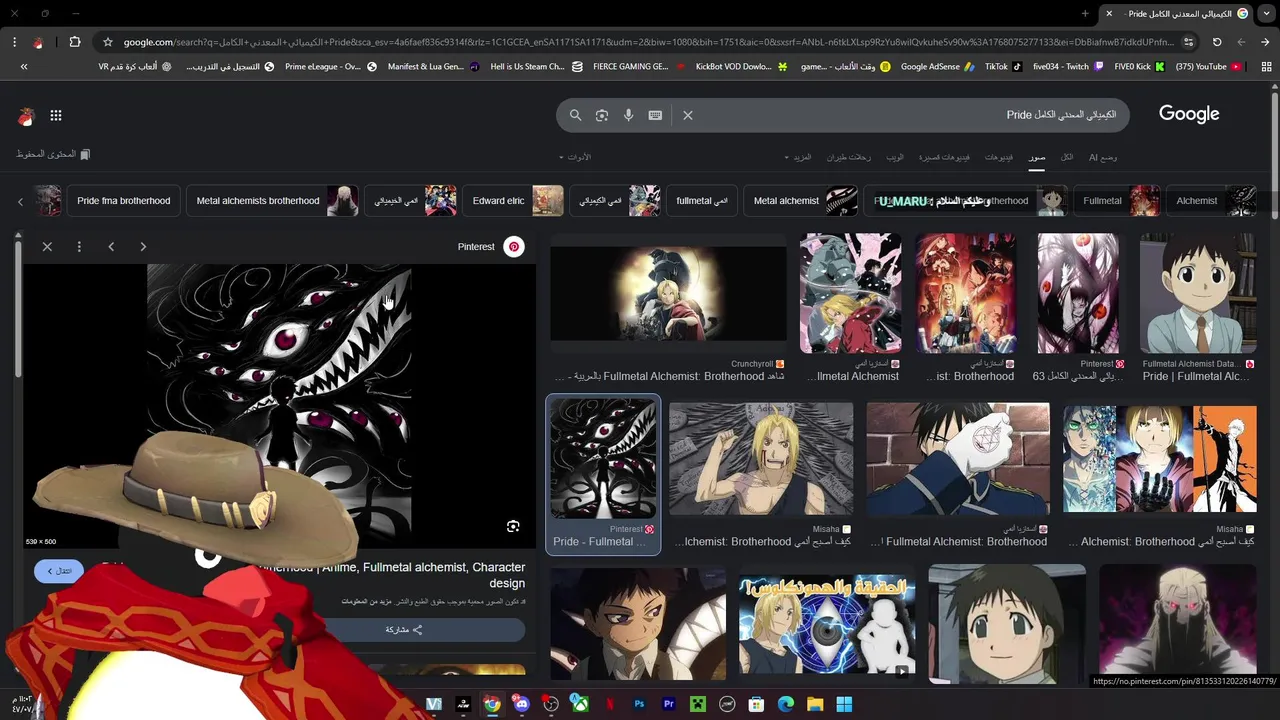This screenshot has width=1280, height=720.
Task: Open Microsoft Edge from the taskbar
Action: click(x=786, y=704)
